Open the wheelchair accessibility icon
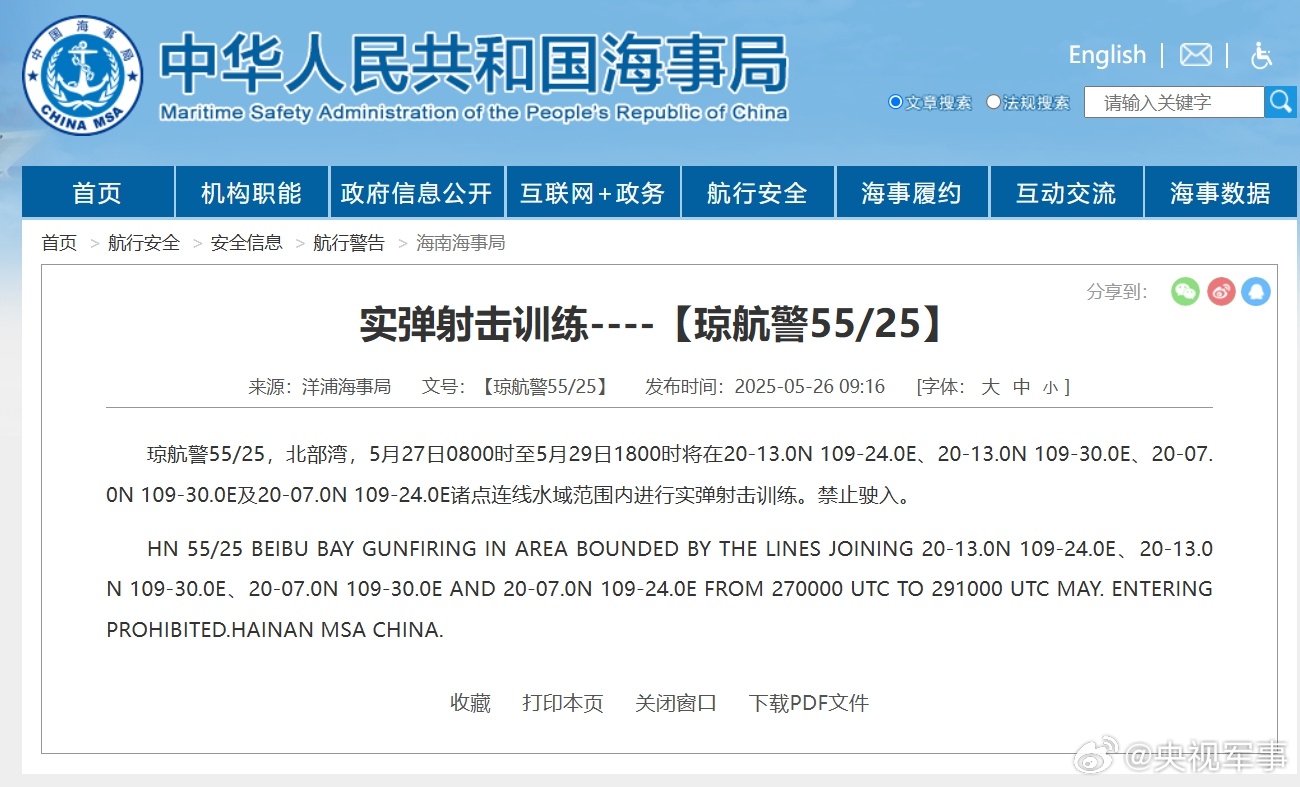This screenshot has width=1300, height=787. (1261, 55)
